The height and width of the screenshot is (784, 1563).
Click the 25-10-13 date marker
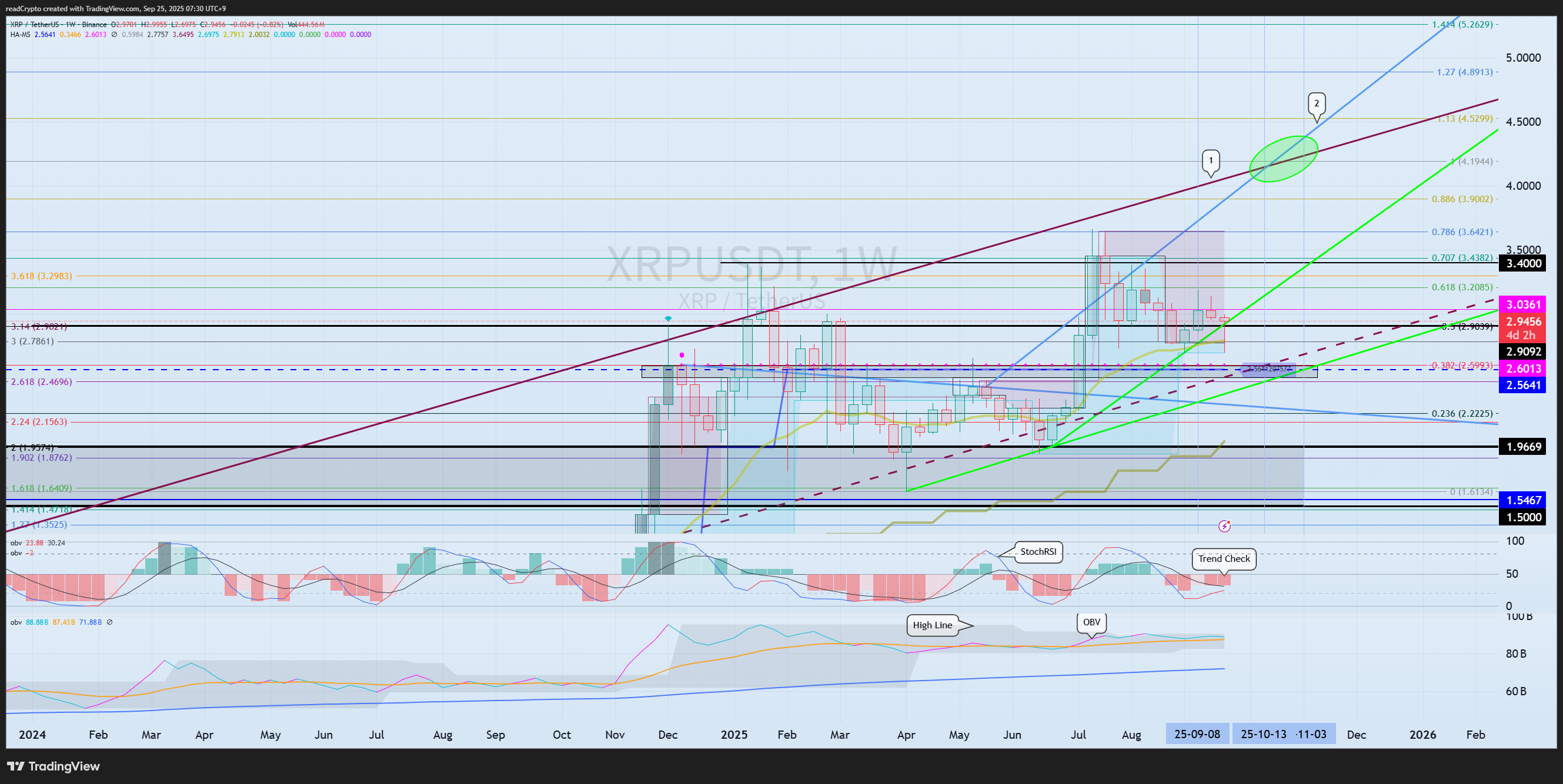pos(1263,734)
